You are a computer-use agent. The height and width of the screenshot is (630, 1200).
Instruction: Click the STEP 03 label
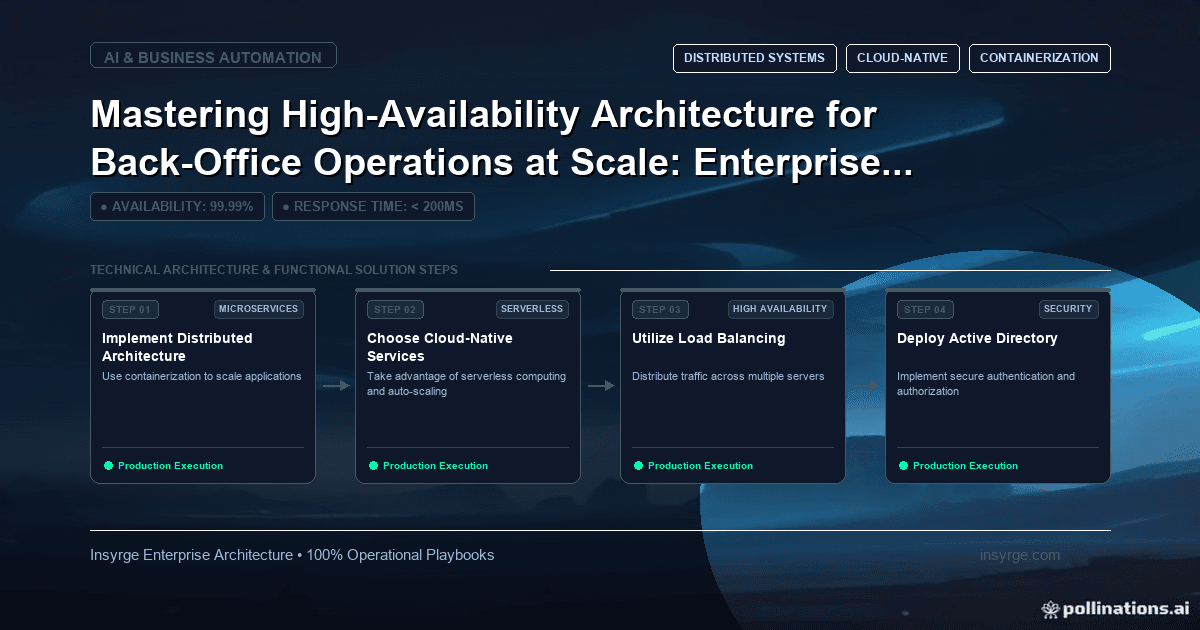tap(660, 310)
